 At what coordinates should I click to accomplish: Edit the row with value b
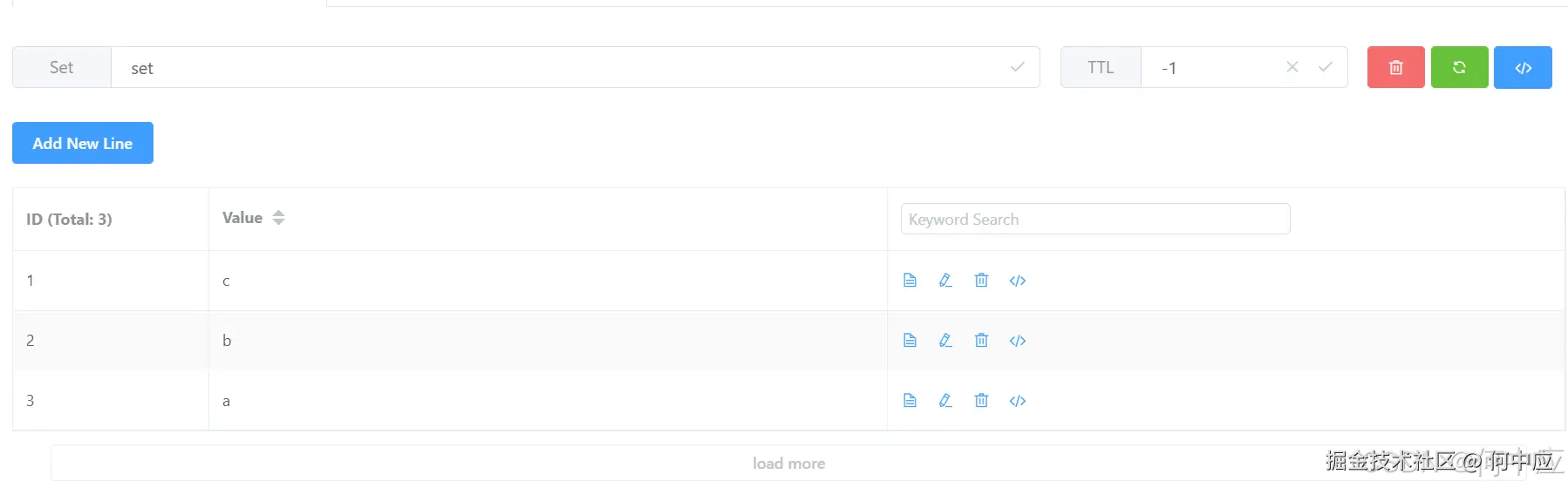click(945, 341)
